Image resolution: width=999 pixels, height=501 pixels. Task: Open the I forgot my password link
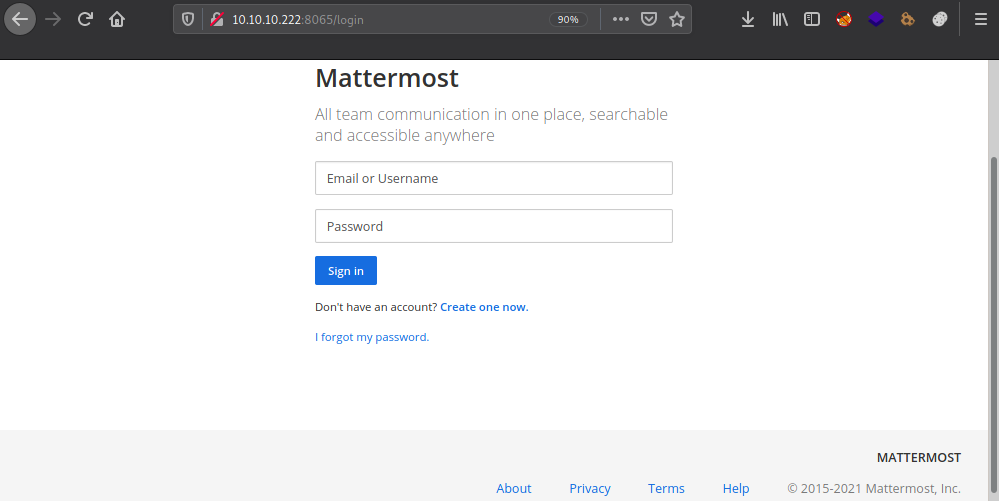(x=372, y=337)
